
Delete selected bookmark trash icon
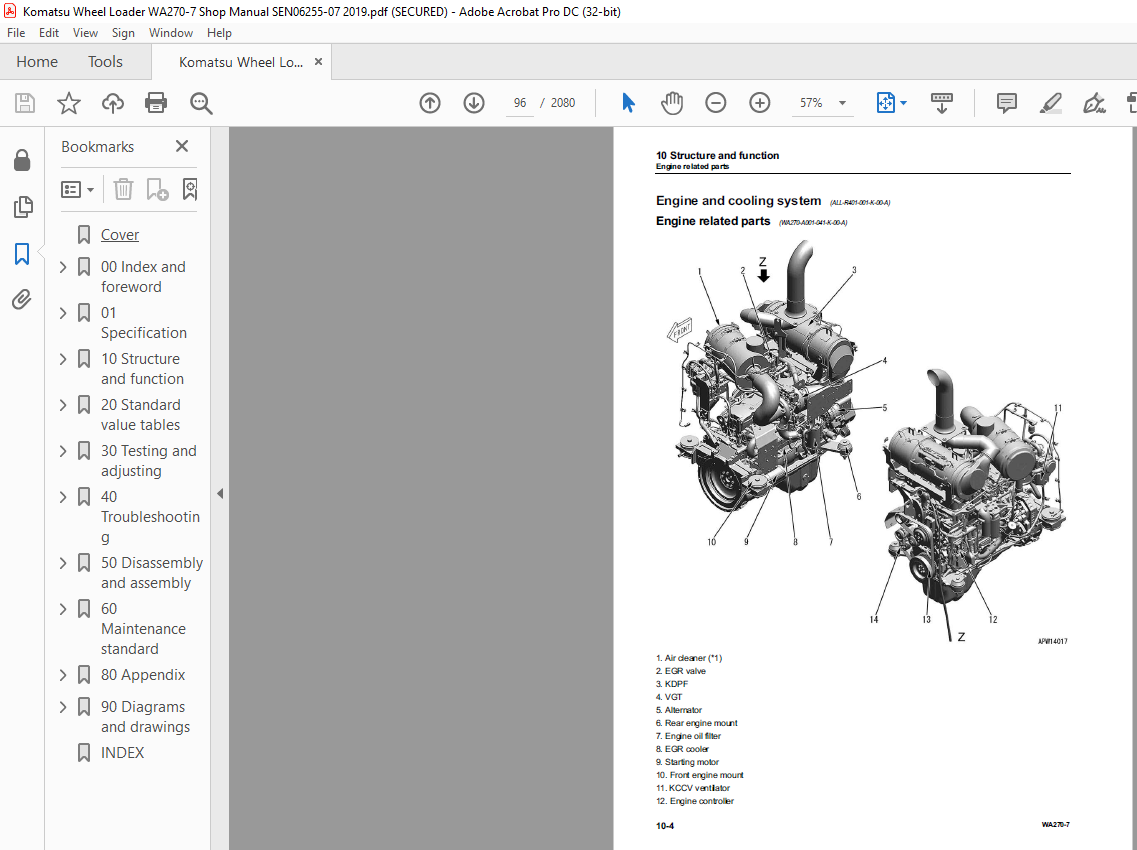(x=123, y=189)
